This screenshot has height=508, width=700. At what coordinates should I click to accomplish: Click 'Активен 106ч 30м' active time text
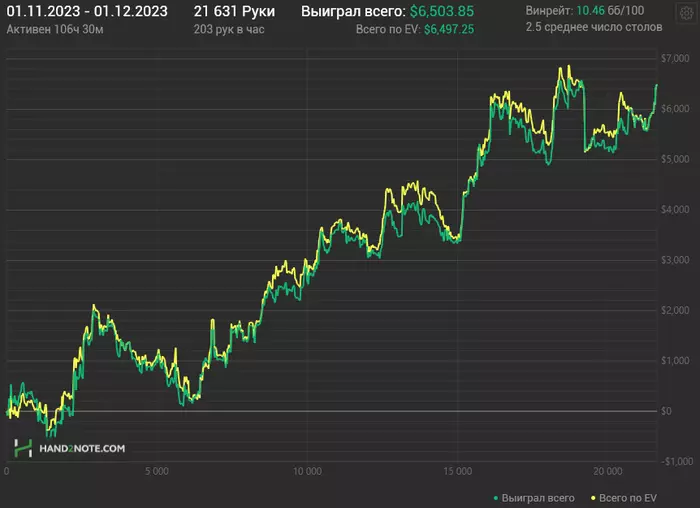click(x=55, y=29)
